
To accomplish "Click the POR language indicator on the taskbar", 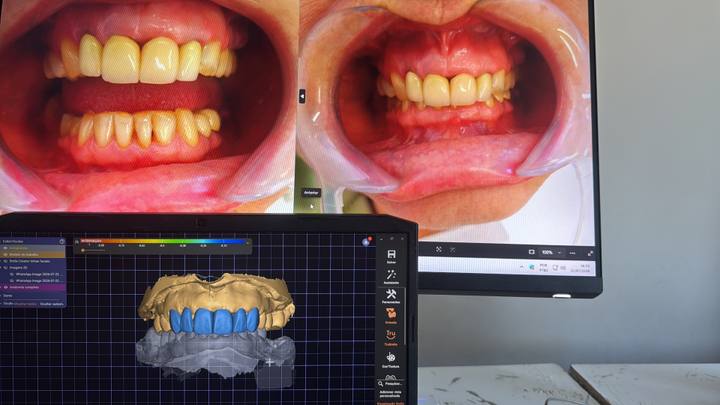I will [544, 268].
